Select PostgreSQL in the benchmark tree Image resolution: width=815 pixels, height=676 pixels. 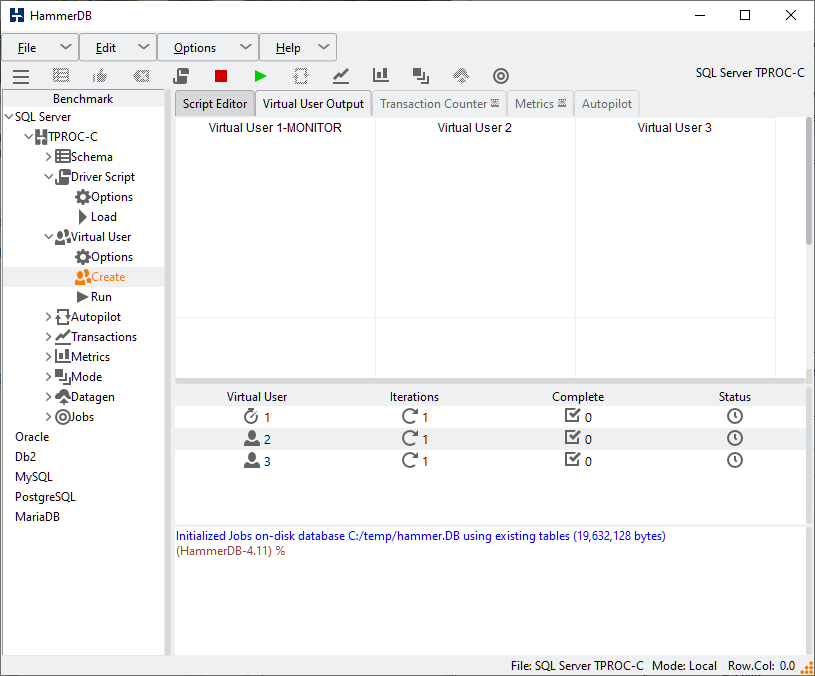(x=45, y=497)
